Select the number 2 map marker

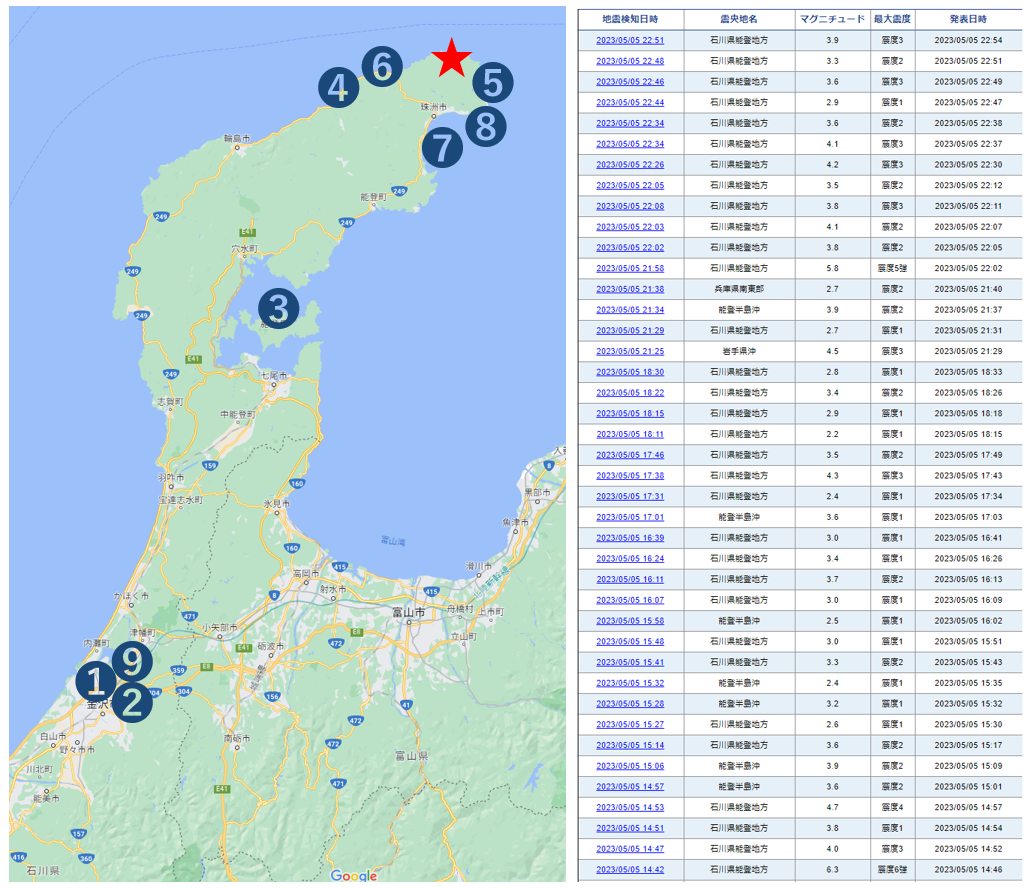tap(132, 702)
